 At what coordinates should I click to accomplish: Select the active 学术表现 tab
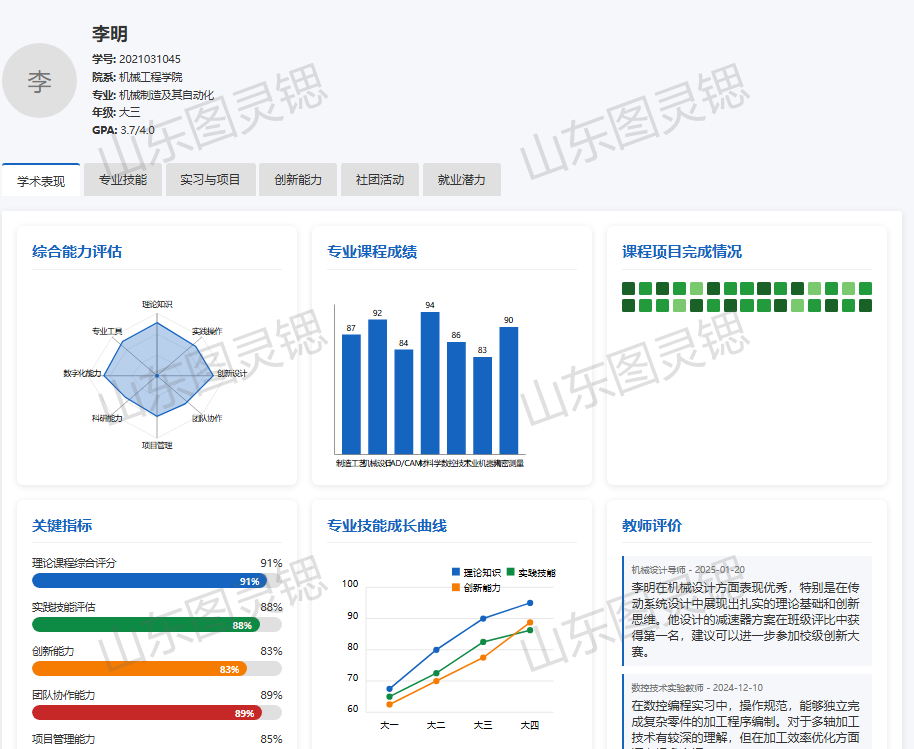tap(41, 181)
